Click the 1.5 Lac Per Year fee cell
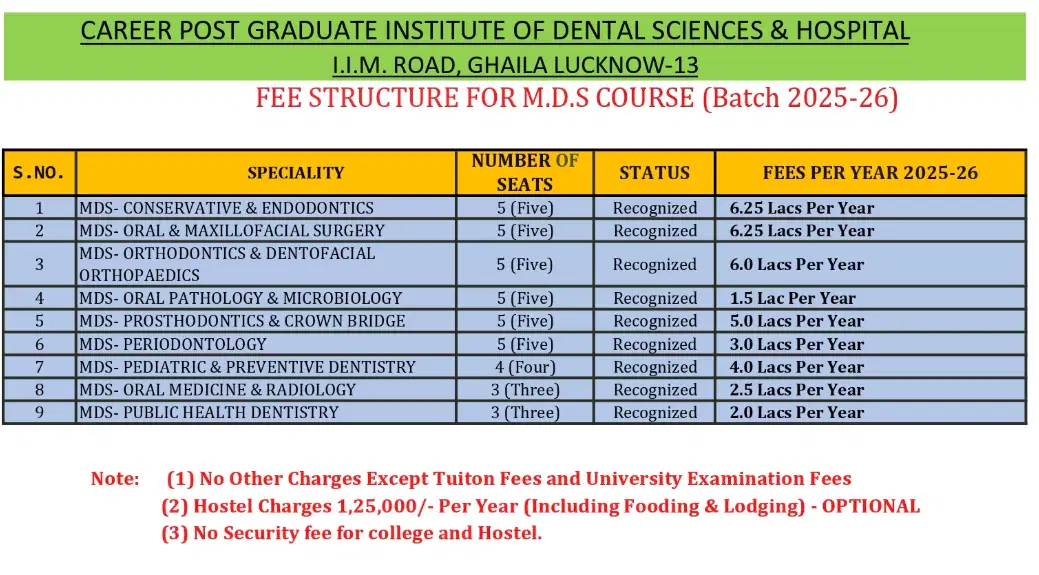1039x575 pixels. tap(793, 298)
